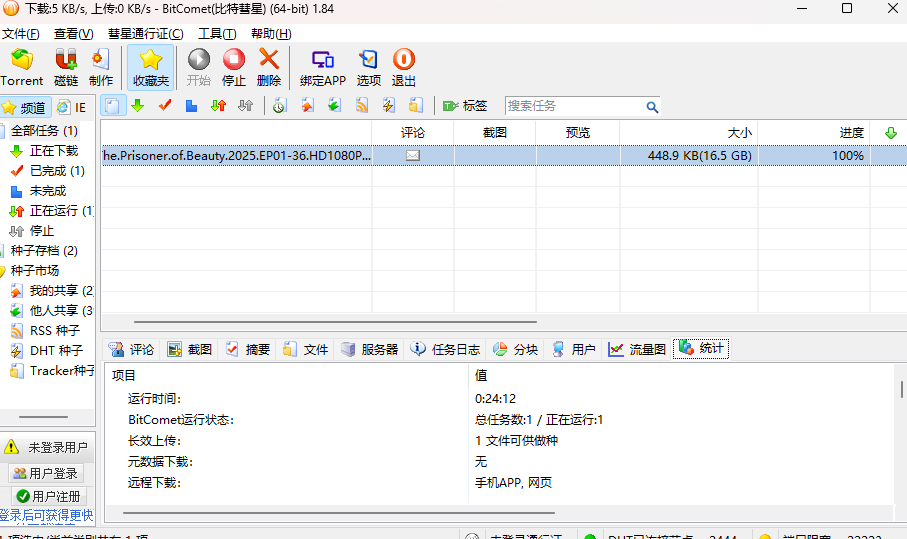Open the 查看(V) menu
Image resolution: width=907 pixels, height=539 pixels.
point(73,34)
